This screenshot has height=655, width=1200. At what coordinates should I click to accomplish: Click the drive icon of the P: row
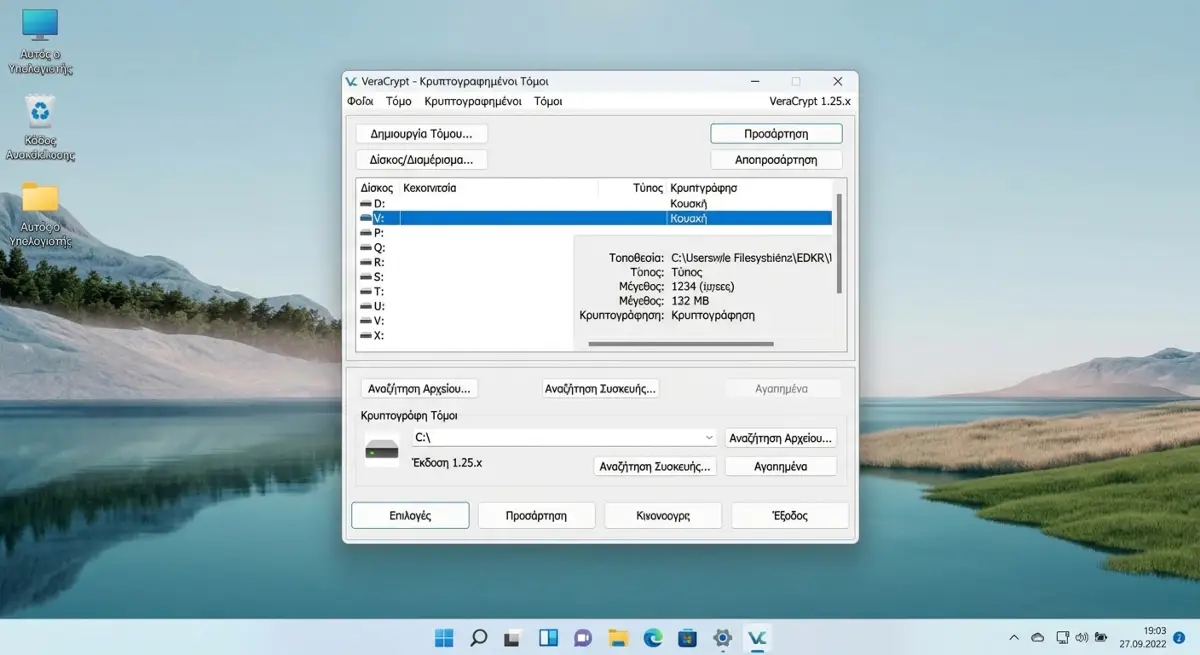point(366,233)
